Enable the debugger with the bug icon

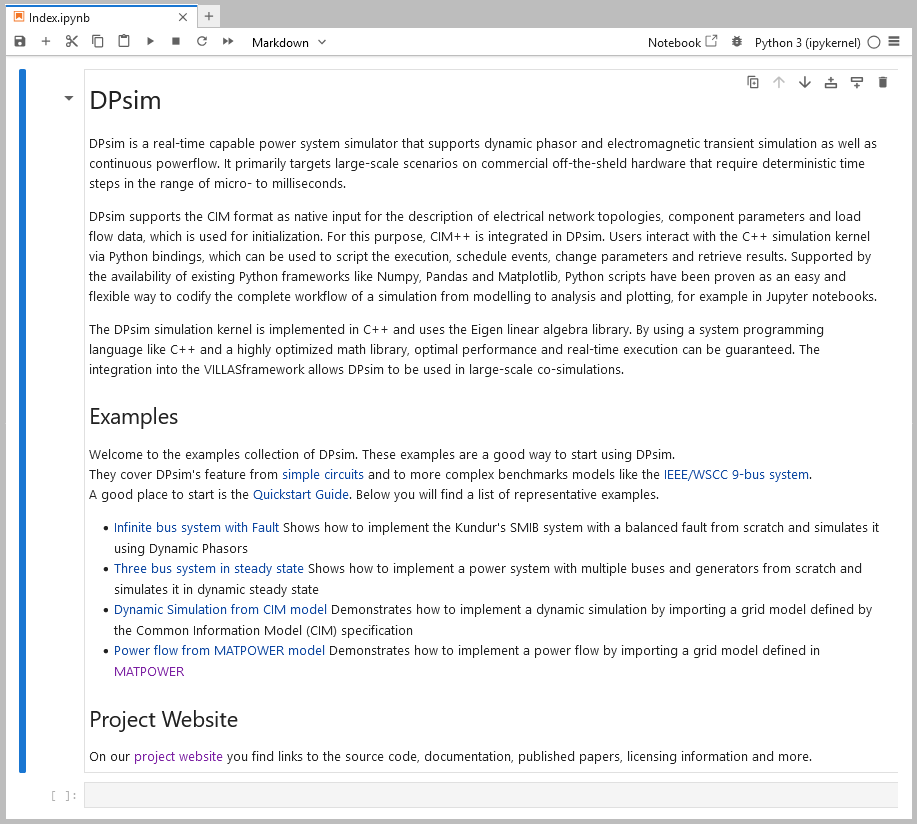(737, 42)
